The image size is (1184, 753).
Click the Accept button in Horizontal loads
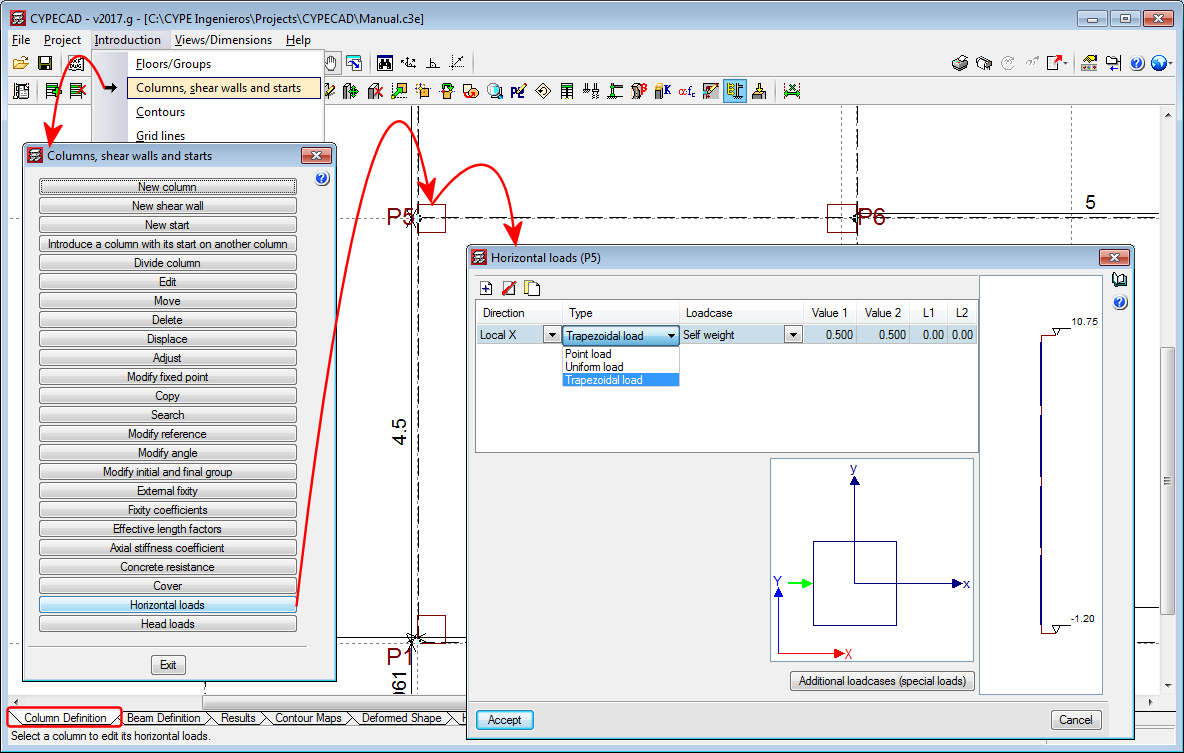pyautogui.click(x=505, y=720)
